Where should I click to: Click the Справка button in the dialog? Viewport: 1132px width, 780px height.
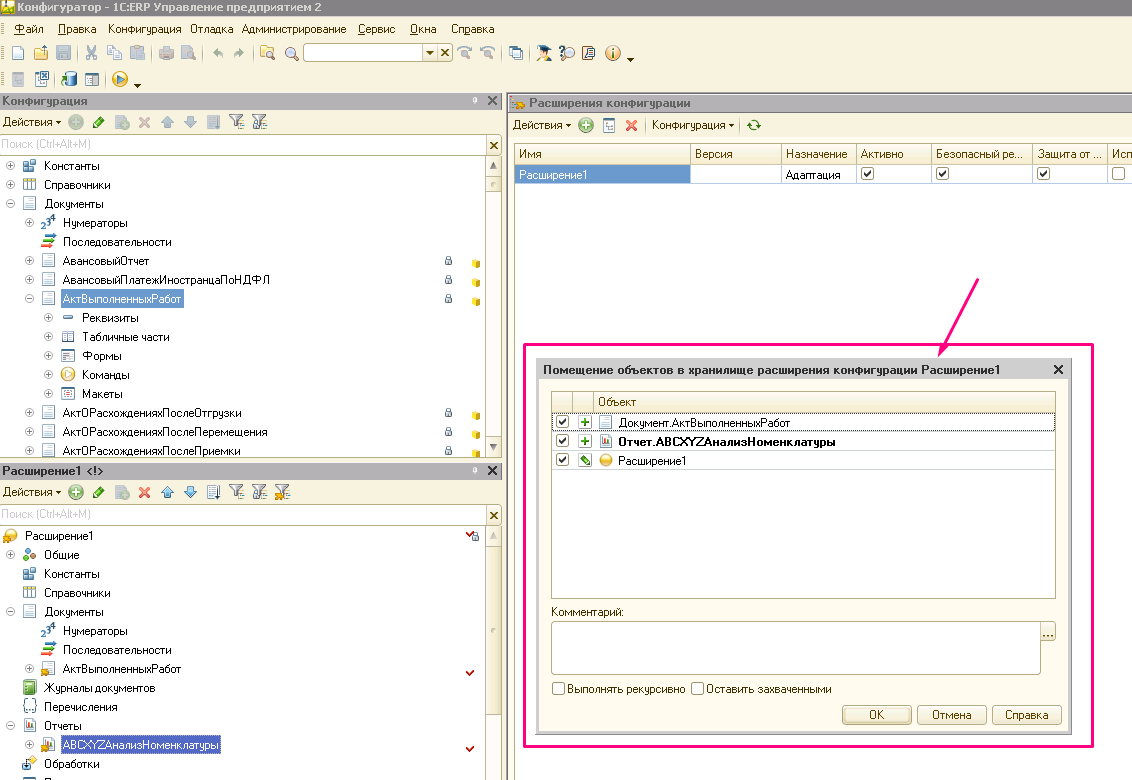[x=1027, y=715]
